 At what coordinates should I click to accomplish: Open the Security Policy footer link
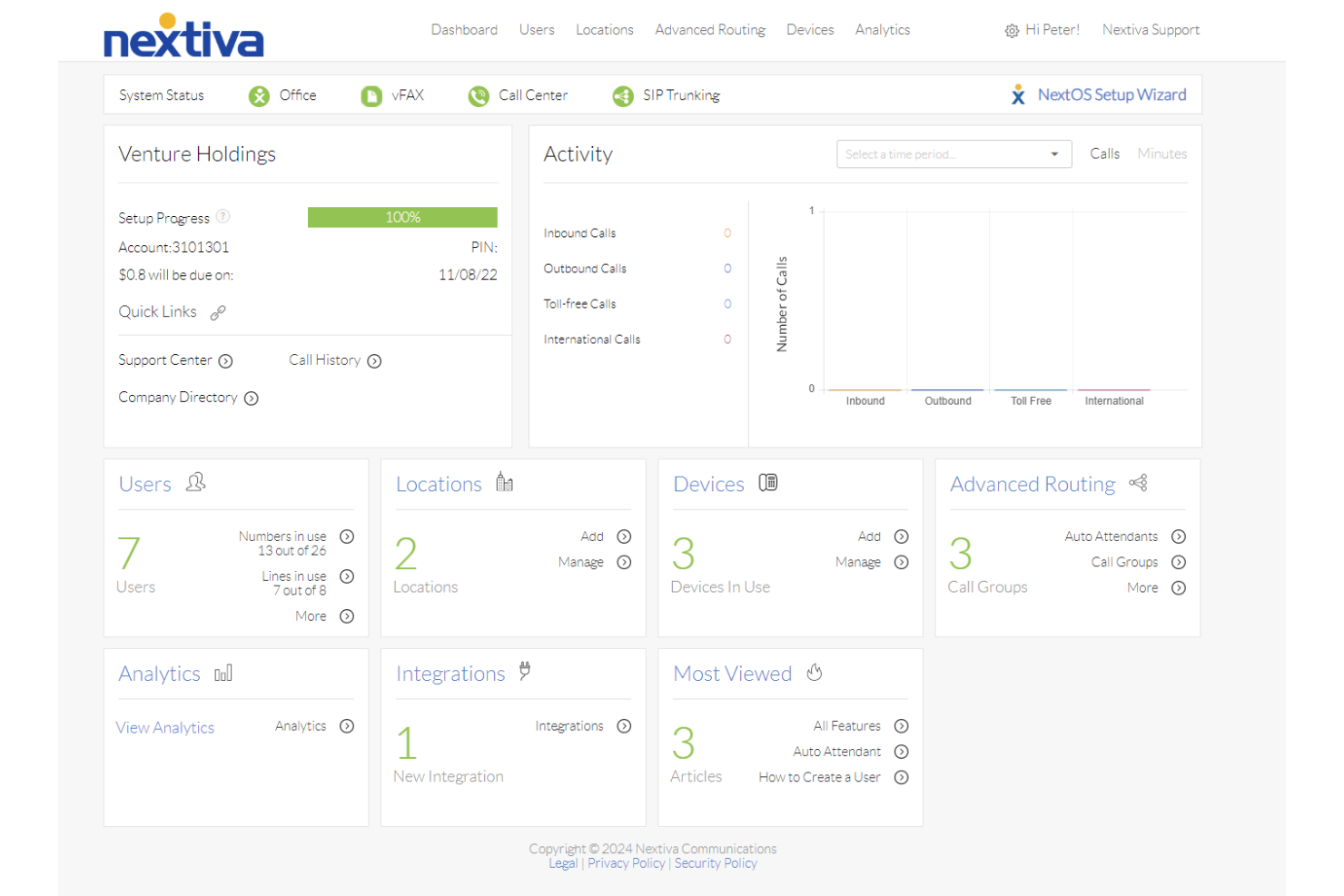click(716, 863)
